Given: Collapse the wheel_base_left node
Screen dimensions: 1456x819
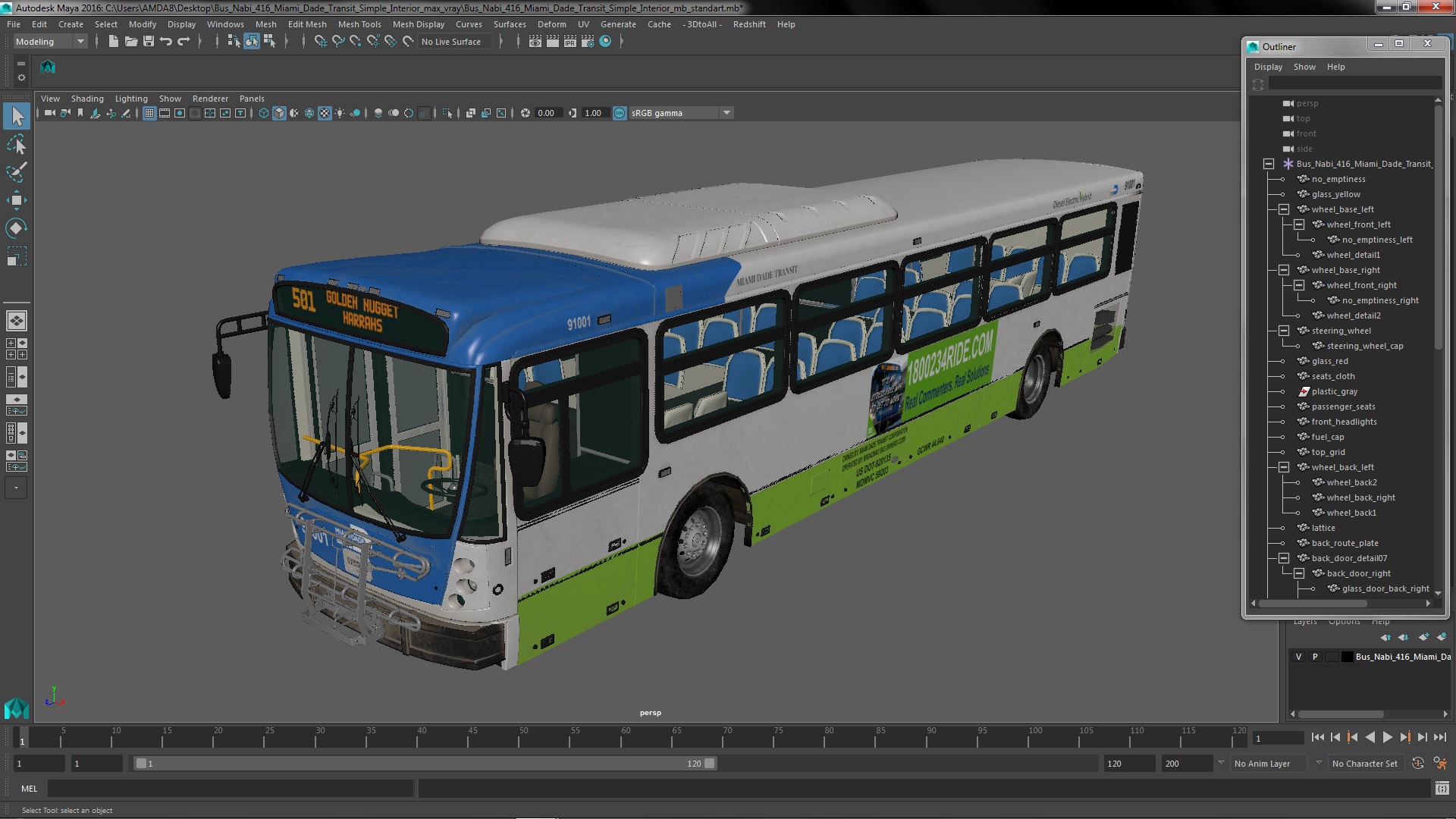Looking at the screenshot, I should tap(1284, 209).
